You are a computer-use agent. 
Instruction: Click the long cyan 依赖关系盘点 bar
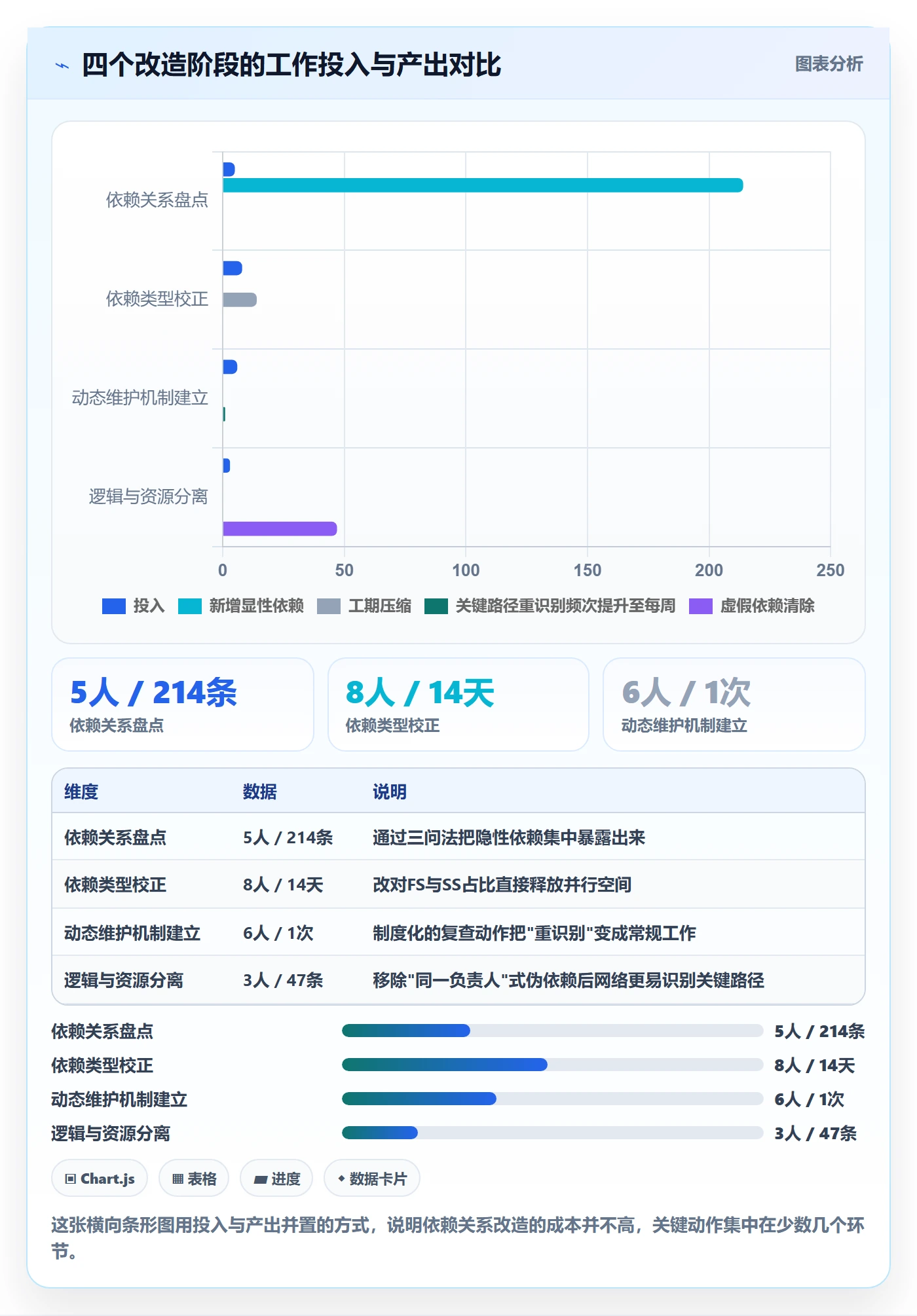coord(483,185)
